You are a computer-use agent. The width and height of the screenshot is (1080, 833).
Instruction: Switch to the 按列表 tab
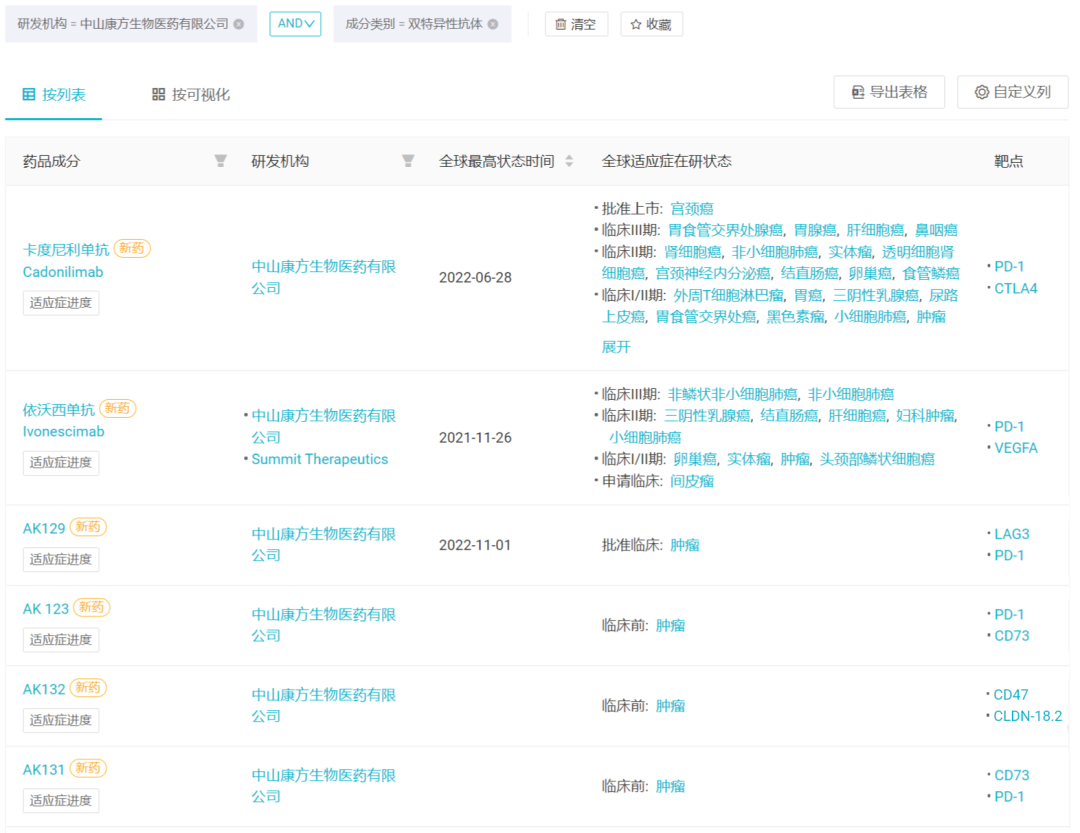tap(54, 94)
